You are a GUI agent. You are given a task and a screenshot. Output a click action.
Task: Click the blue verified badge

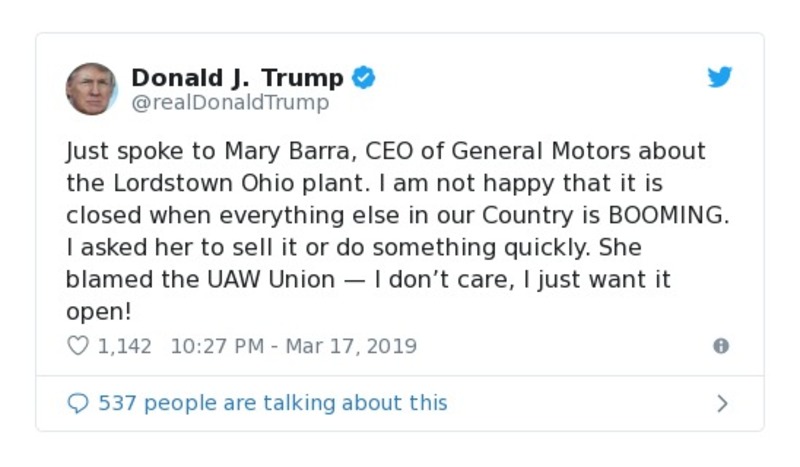coord(364,78)
